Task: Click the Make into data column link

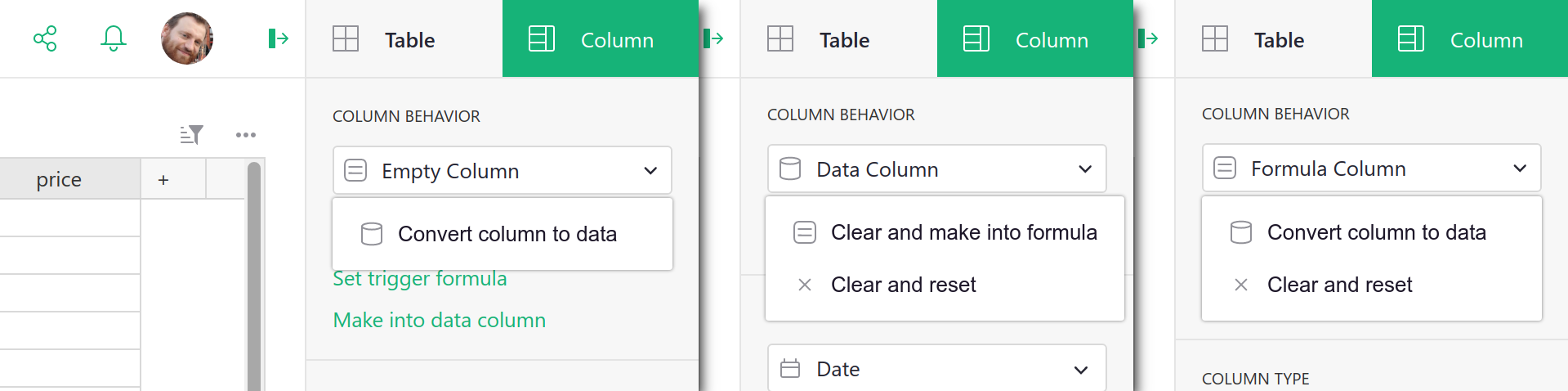Action: click(439, 321)
